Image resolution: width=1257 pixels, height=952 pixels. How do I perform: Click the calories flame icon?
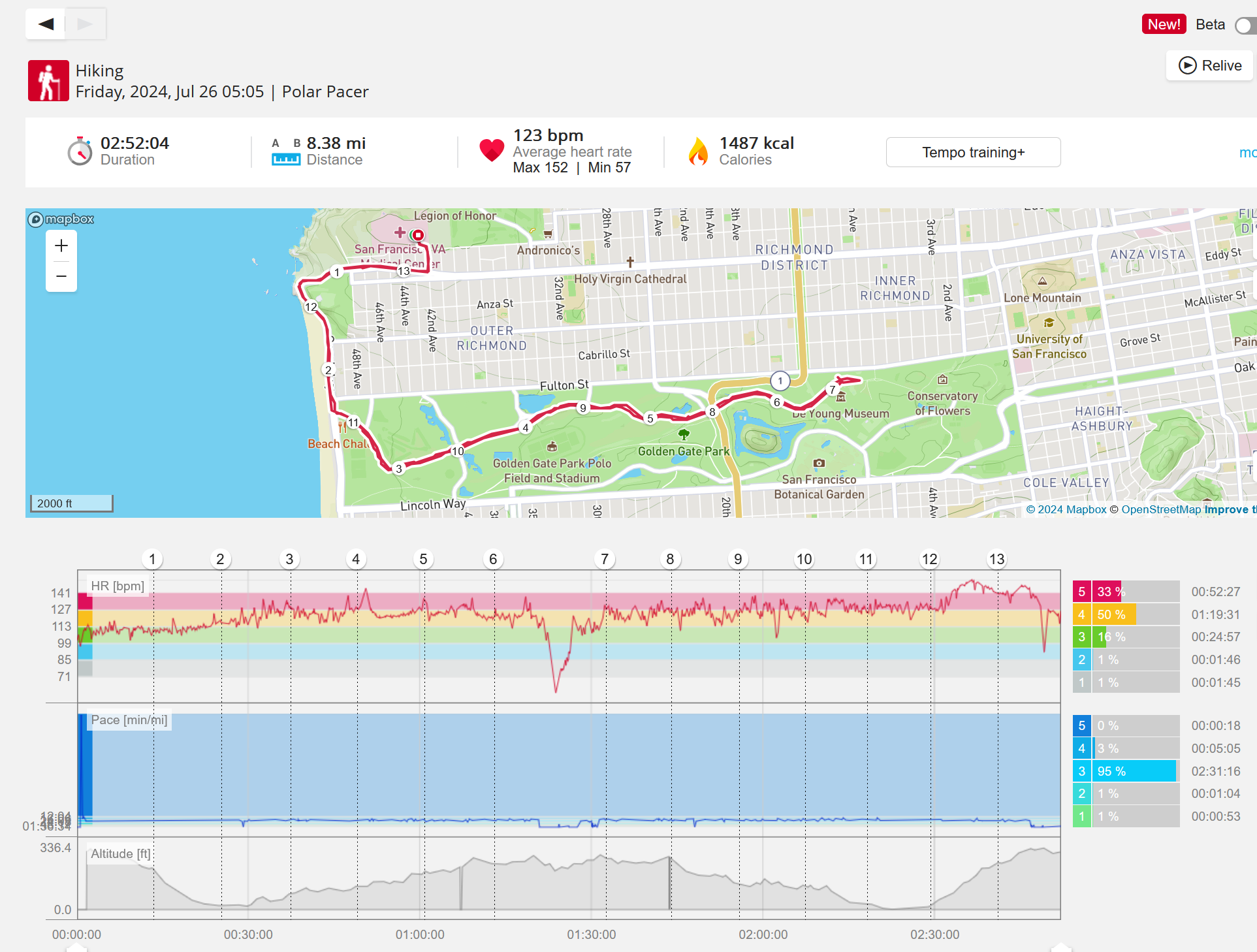point(698,151)
